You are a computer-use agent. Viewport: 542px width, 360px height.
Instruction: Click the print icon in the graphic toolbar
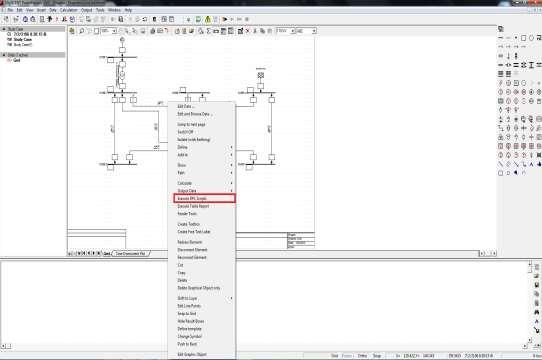click(x=152, y=31)
